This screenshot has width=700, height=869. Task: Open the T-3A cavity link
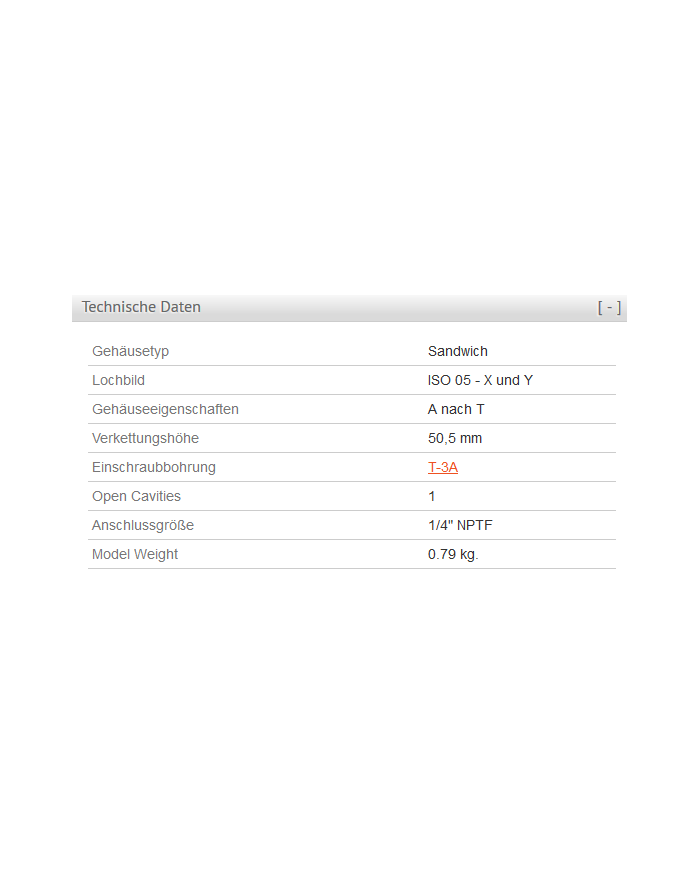pyautogui.click(x=443, y=467)
